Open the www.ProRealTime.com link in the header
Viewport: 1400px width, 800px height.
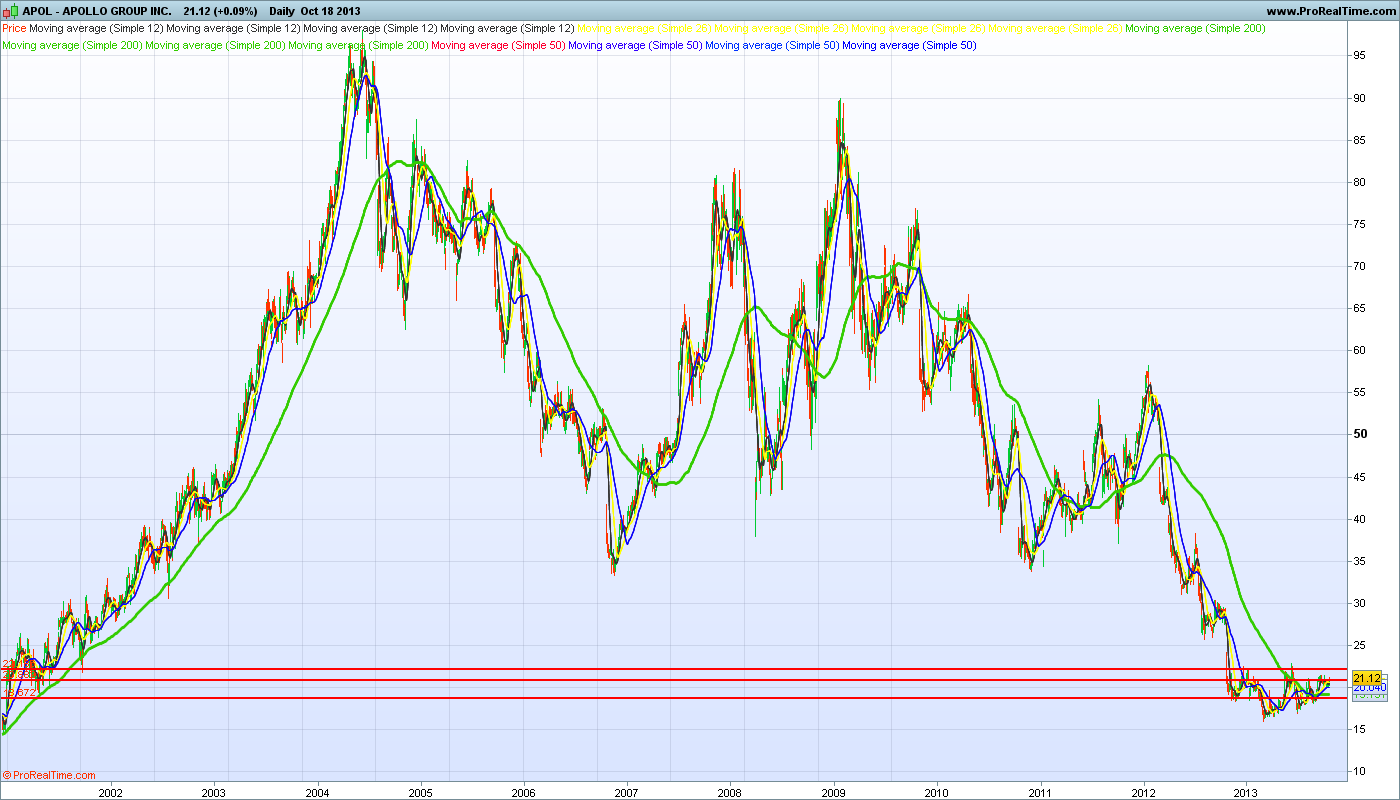(1329, 11)
